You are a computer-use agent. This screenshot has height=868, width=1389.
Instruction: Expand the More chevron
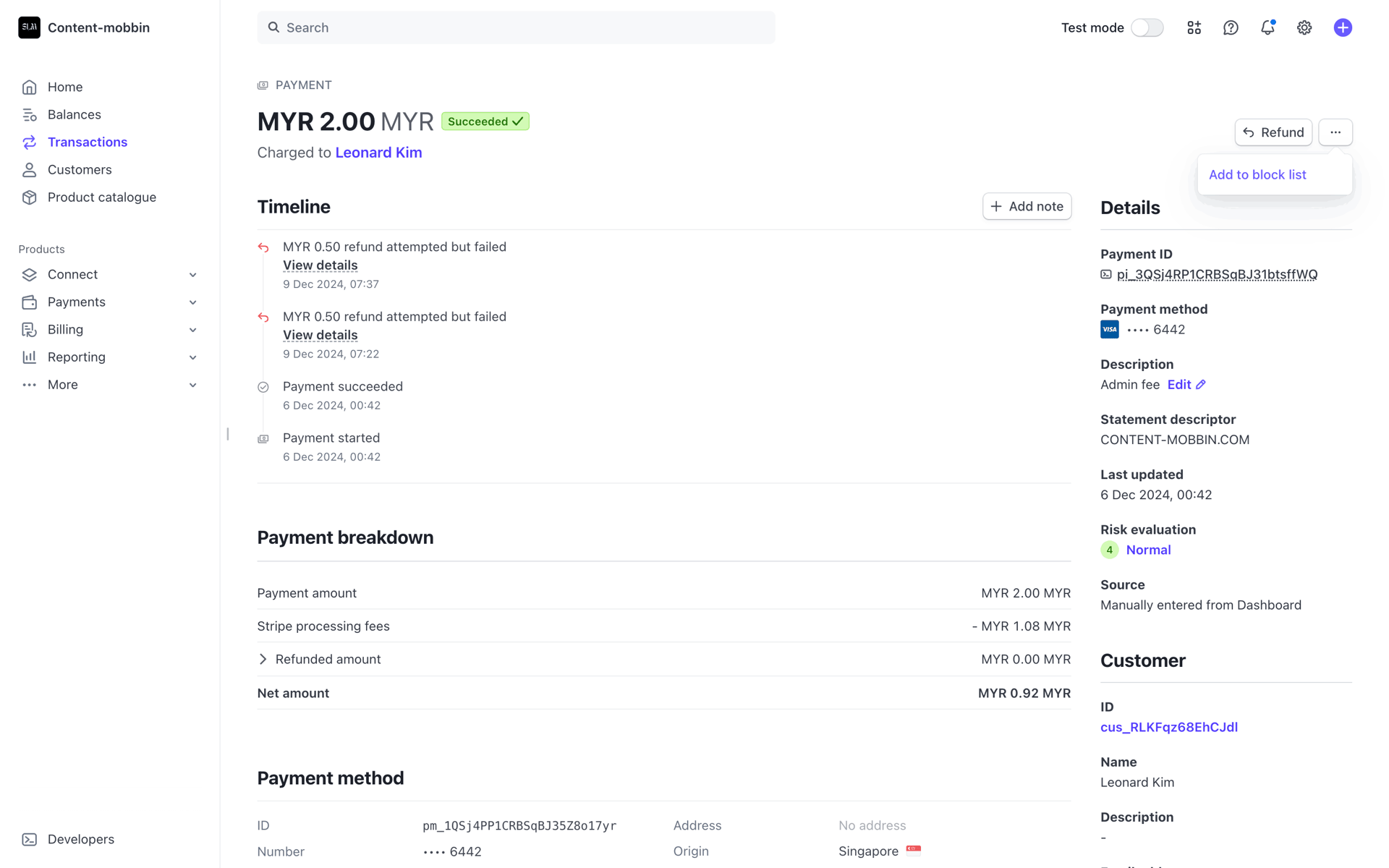coord(192,385)
